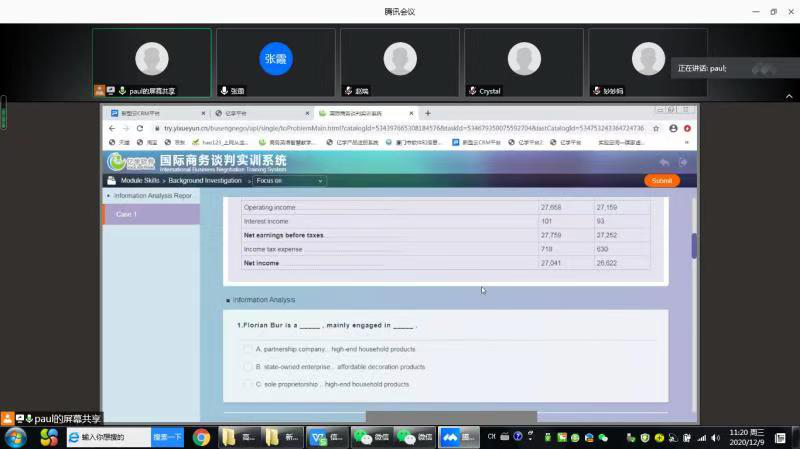Select Case 1 in the left sidebar
The width and height of the screenshot is (800, 449).
tap(127, 214)
